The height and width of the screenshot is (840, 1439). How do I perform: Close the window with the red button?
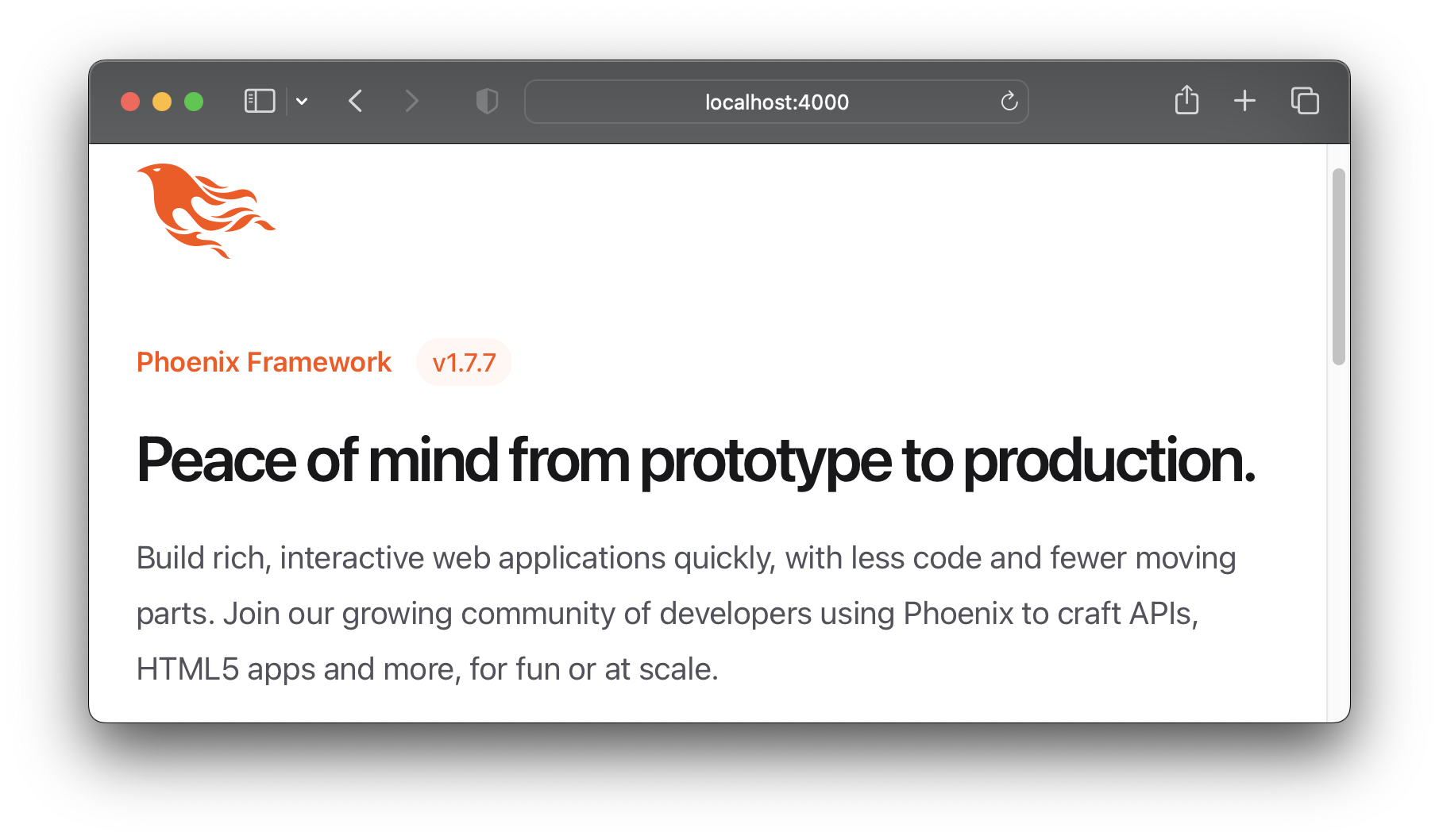[130, 102]
